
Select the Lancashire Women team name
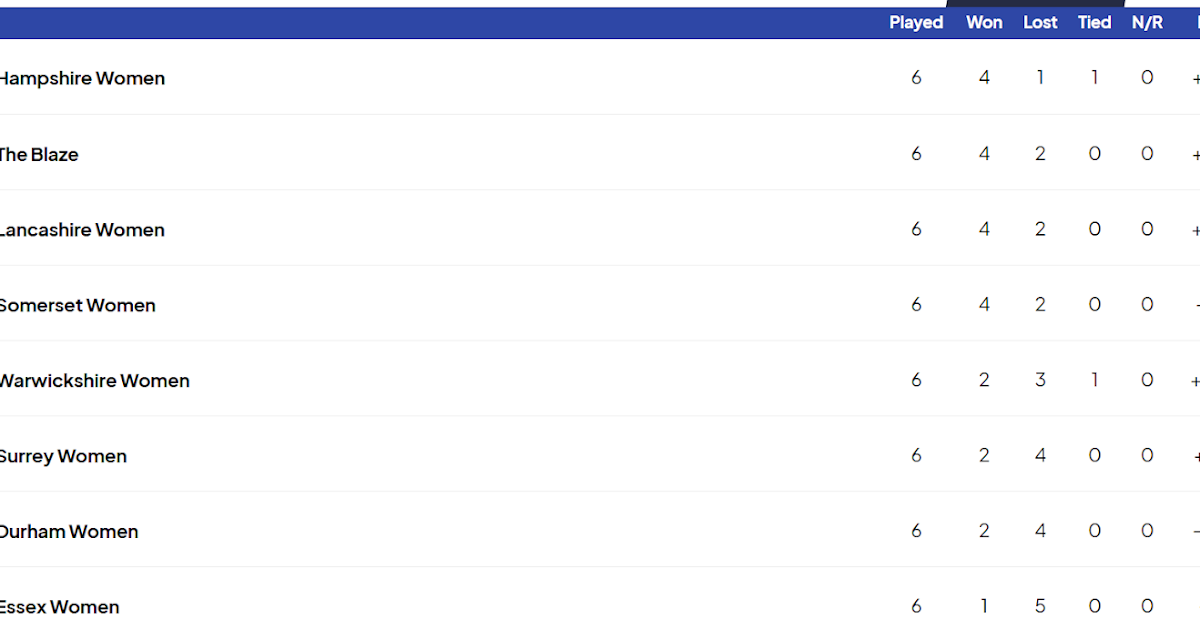click(82, 230)
